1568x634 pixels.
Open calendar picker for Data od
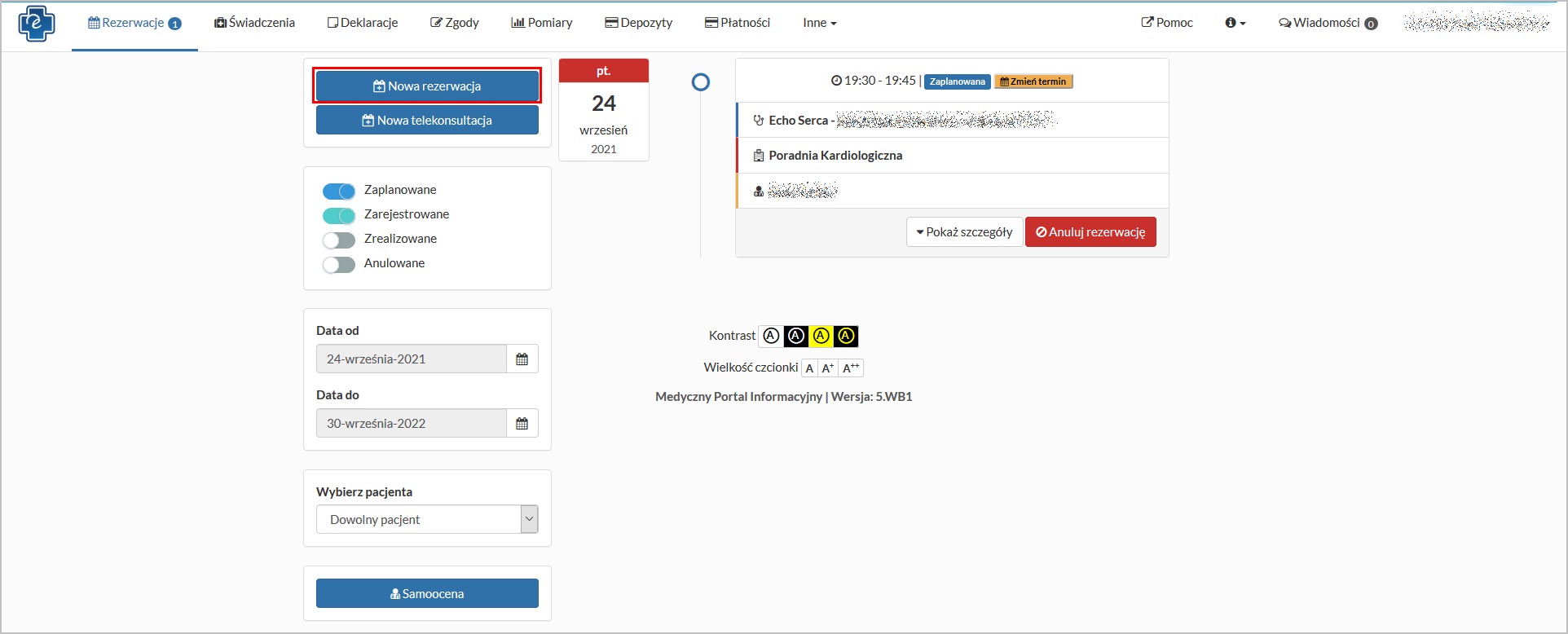click(x=522, y=359)
